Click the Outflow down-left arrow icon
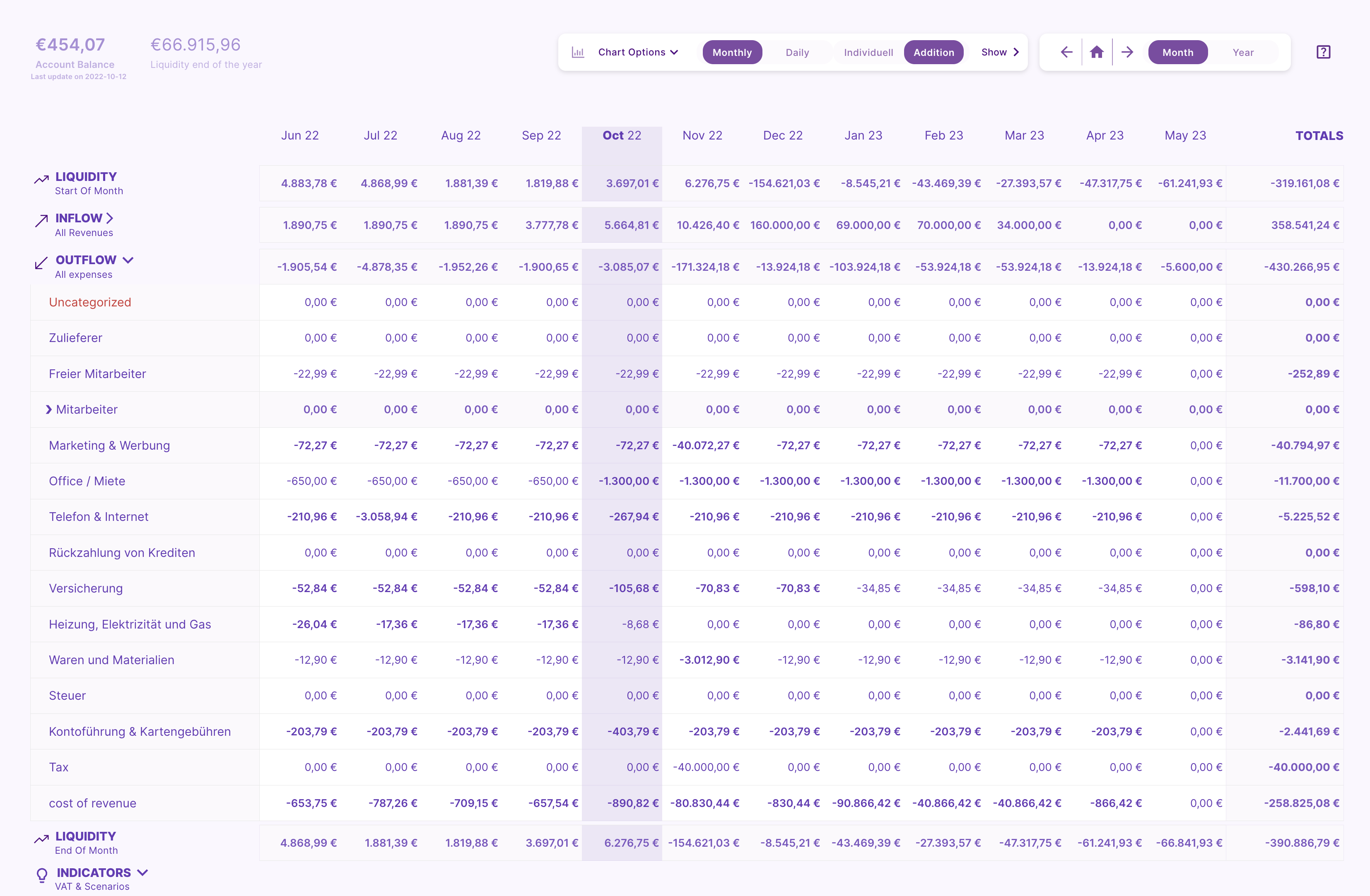1370x896 pixels. click(x=41, y=264)
